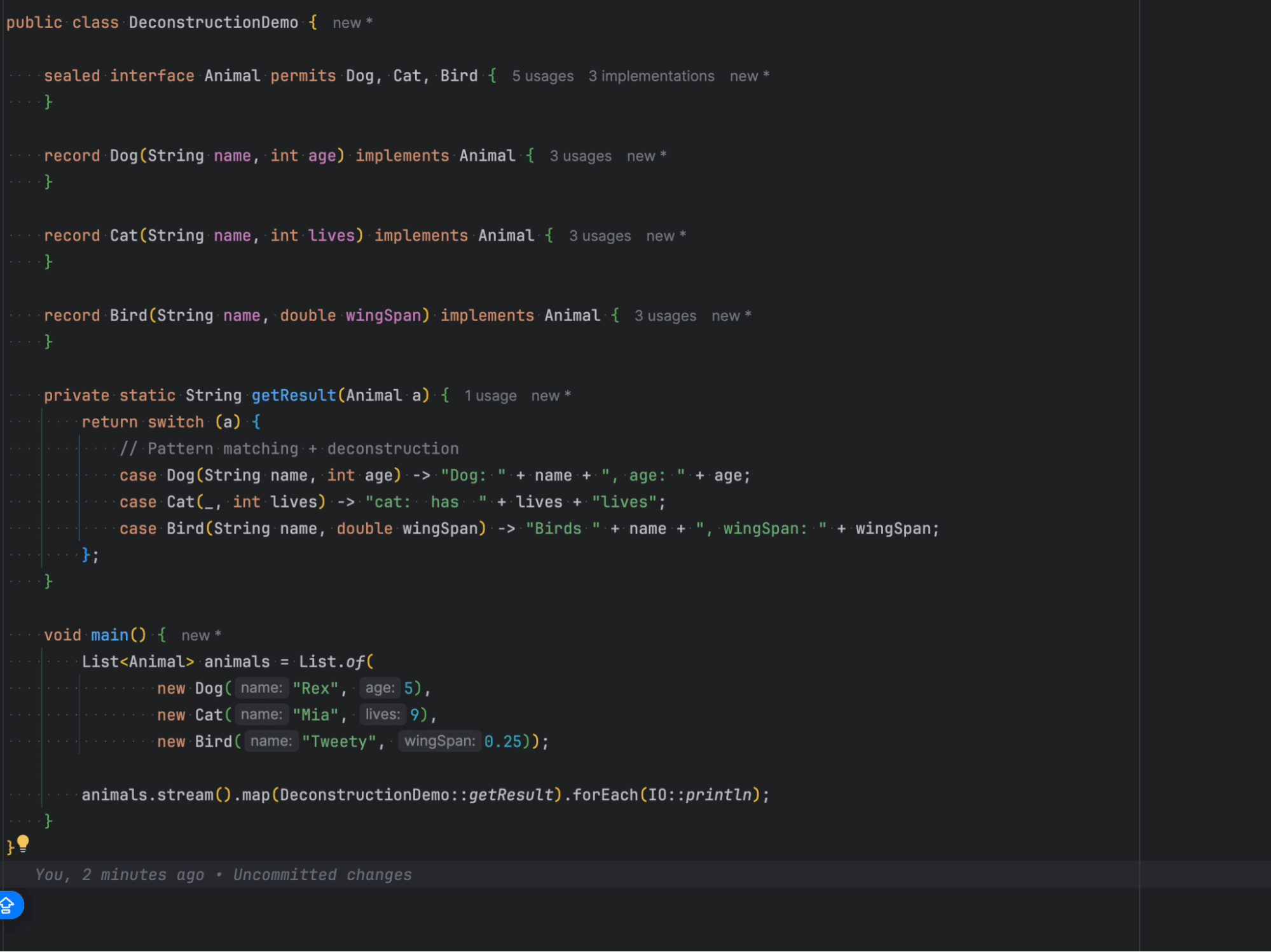Click the "age:" parameter hint in new Dog
This screenshot has width=1271, height=952.
coord(380,687)
